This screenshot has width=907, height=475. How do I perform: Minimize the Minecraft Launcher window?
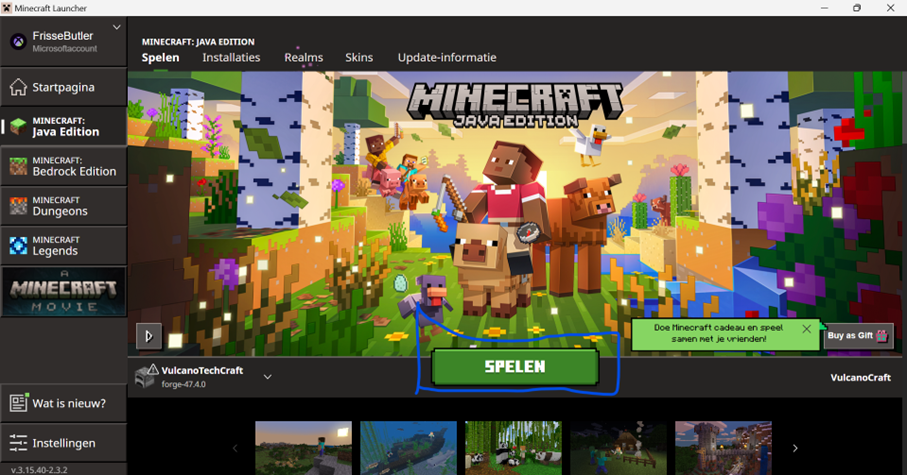point(824,8)
